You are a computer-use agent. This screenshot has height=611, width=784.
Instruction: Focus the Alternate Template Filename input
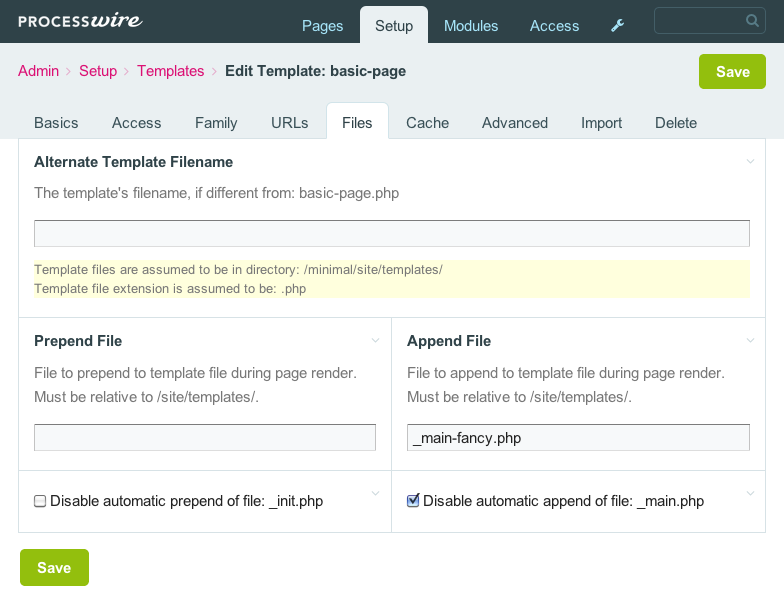tap(392, 234)
